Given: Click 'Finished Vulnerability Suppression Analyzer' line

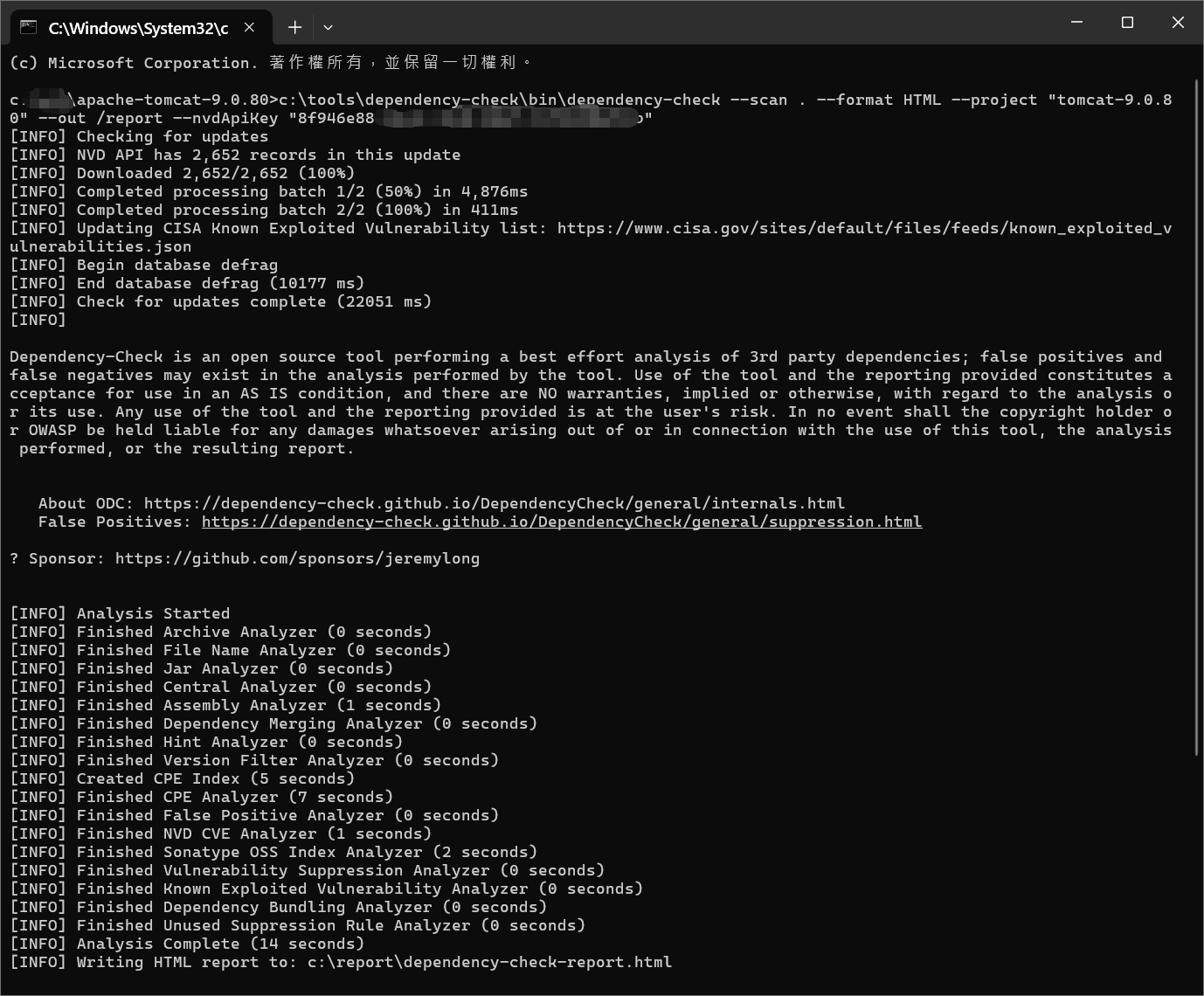Looking at the screenshot, I should coord(308,870).
